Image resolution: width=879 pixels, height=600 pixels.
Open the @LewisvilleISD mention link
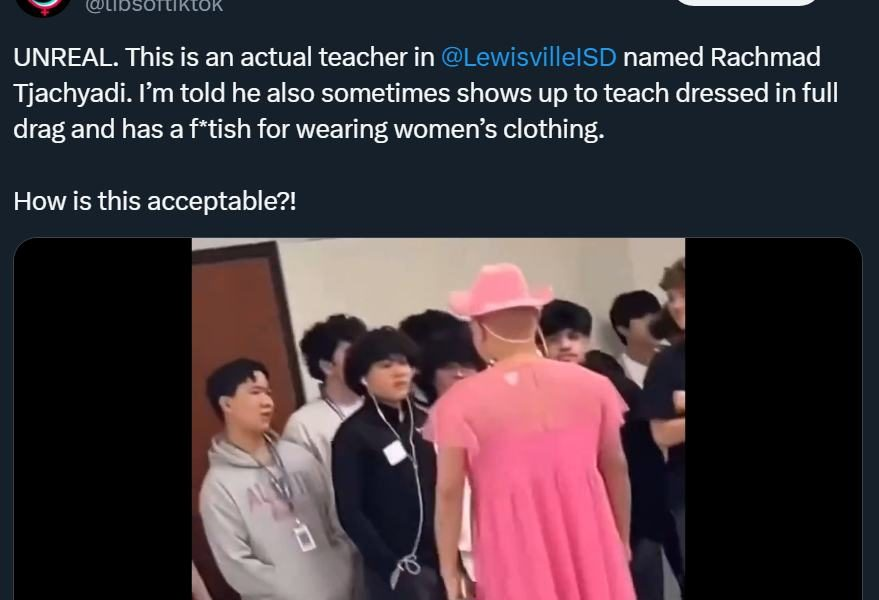529,57
